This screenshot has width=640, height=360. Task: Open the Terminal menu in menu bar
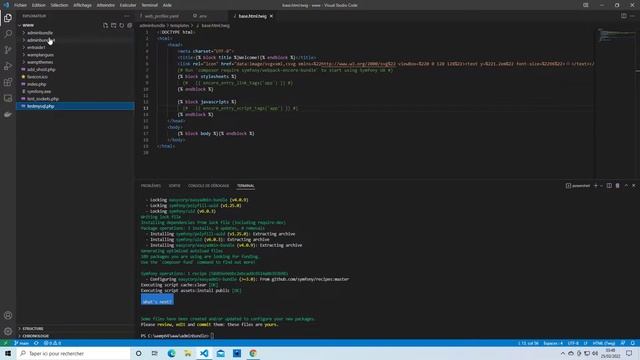click(x=149, y=5)
